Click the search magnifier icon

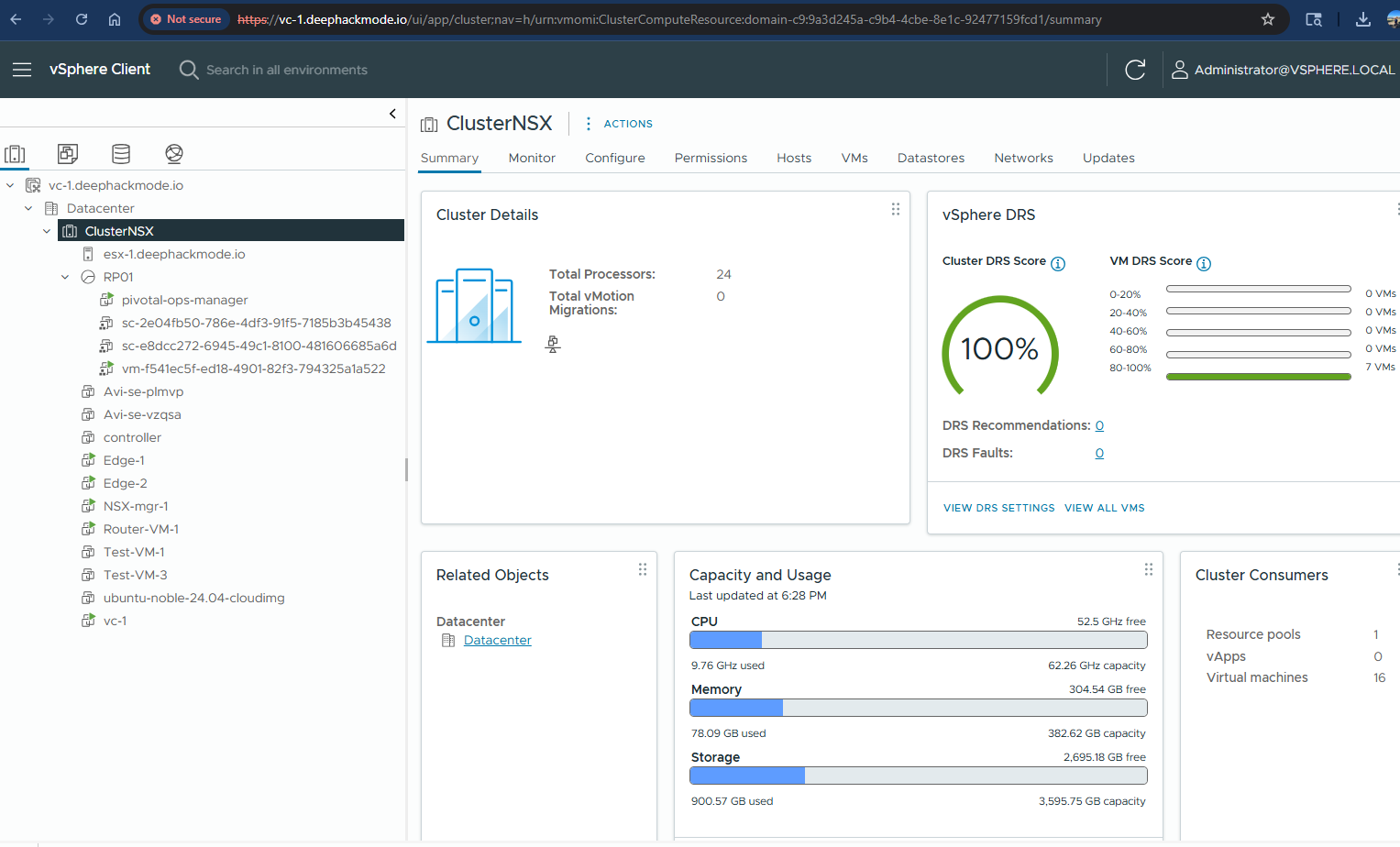189,70
